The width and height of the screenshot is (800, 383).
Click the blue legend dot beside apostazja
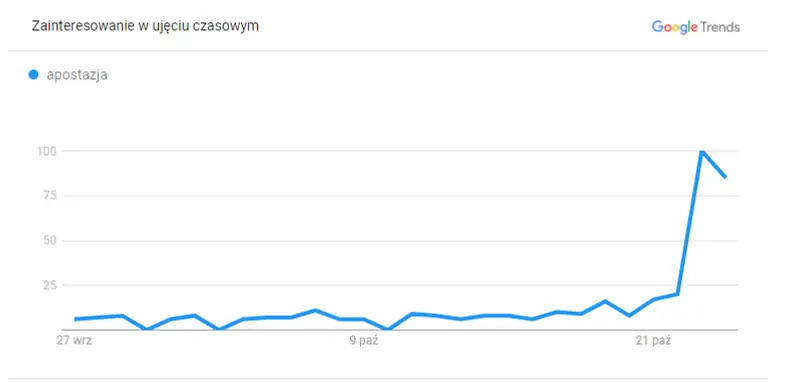pos(34,75)
